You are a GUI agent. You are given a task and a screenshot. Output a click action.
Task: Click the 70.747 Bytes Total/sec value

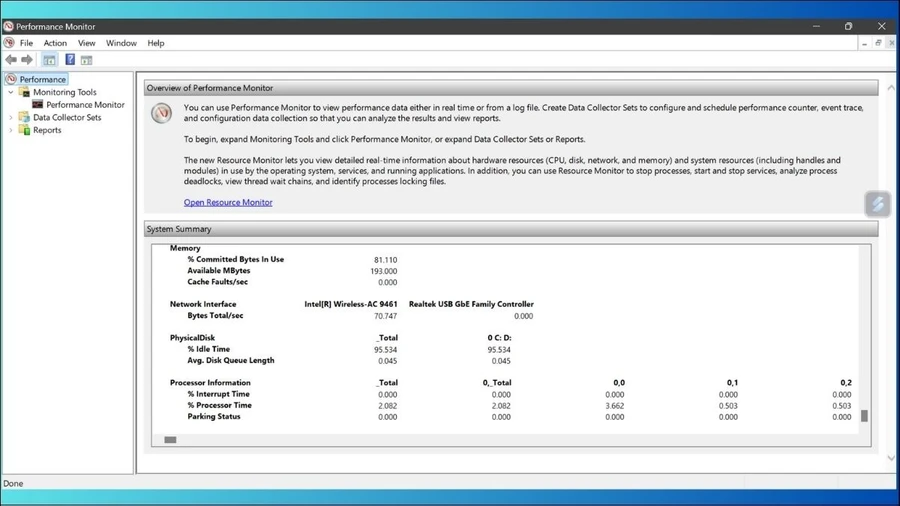coord(385,316)
